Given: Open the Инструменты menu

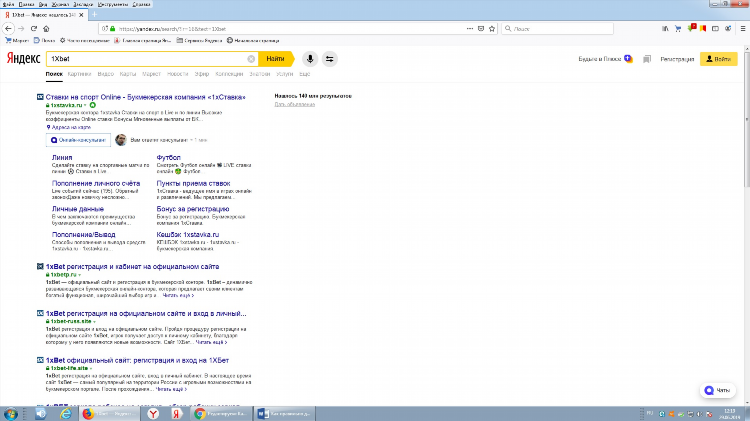Looking at the screenshot, I should [113, 4].
